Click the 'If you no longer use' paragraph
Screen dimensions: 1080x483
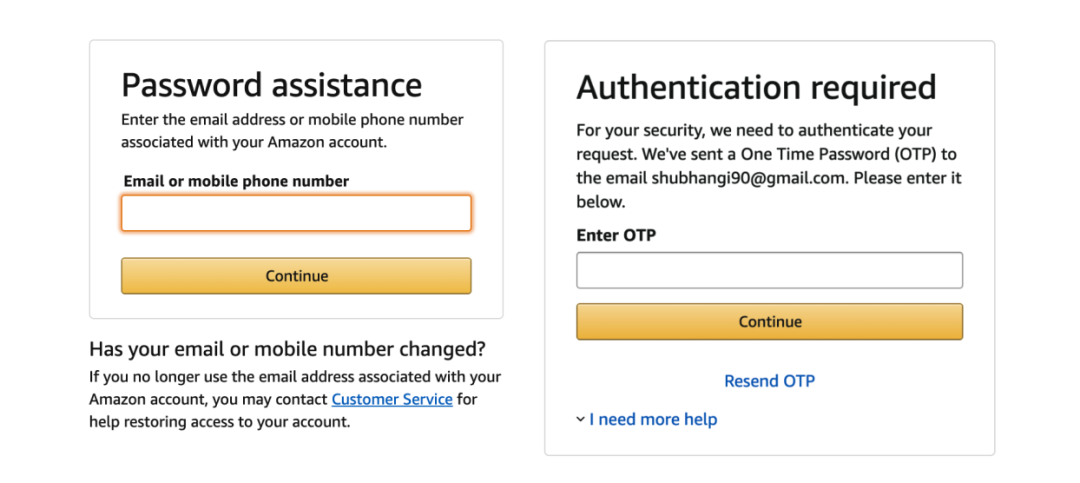(x=295, y=377)
